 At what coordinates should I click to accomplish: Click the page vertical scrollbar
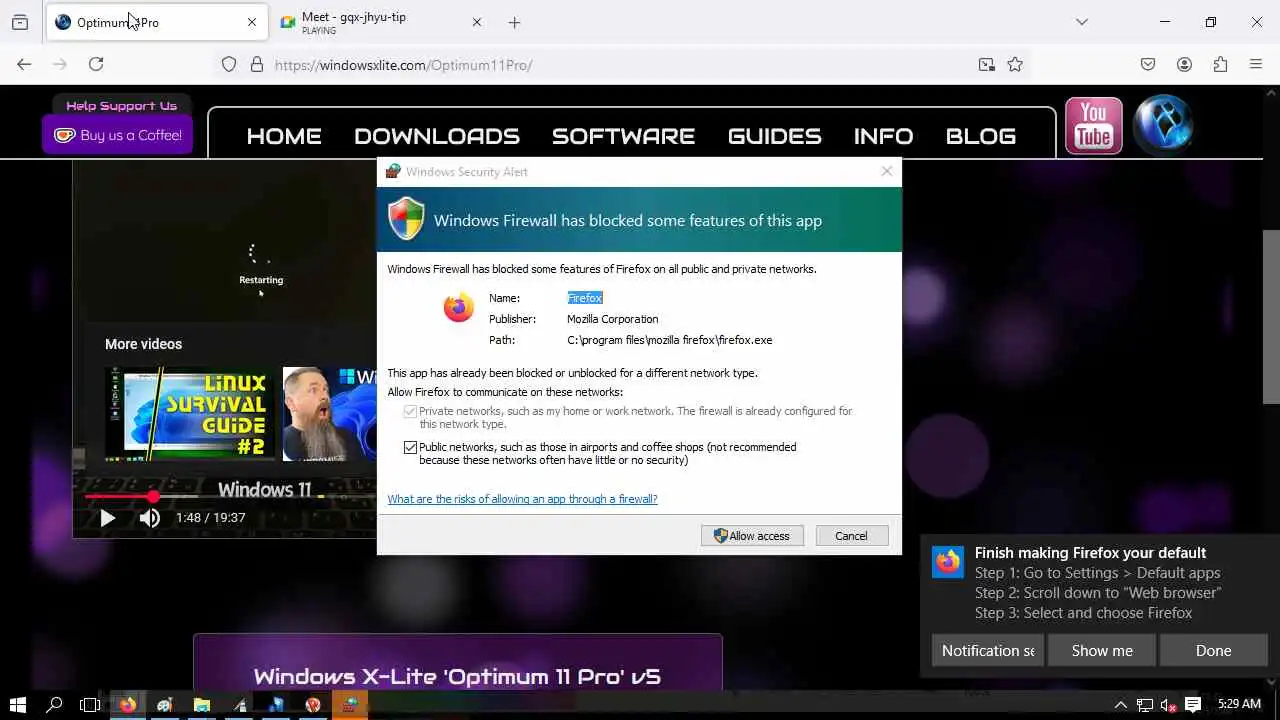tap(1272, 317)
